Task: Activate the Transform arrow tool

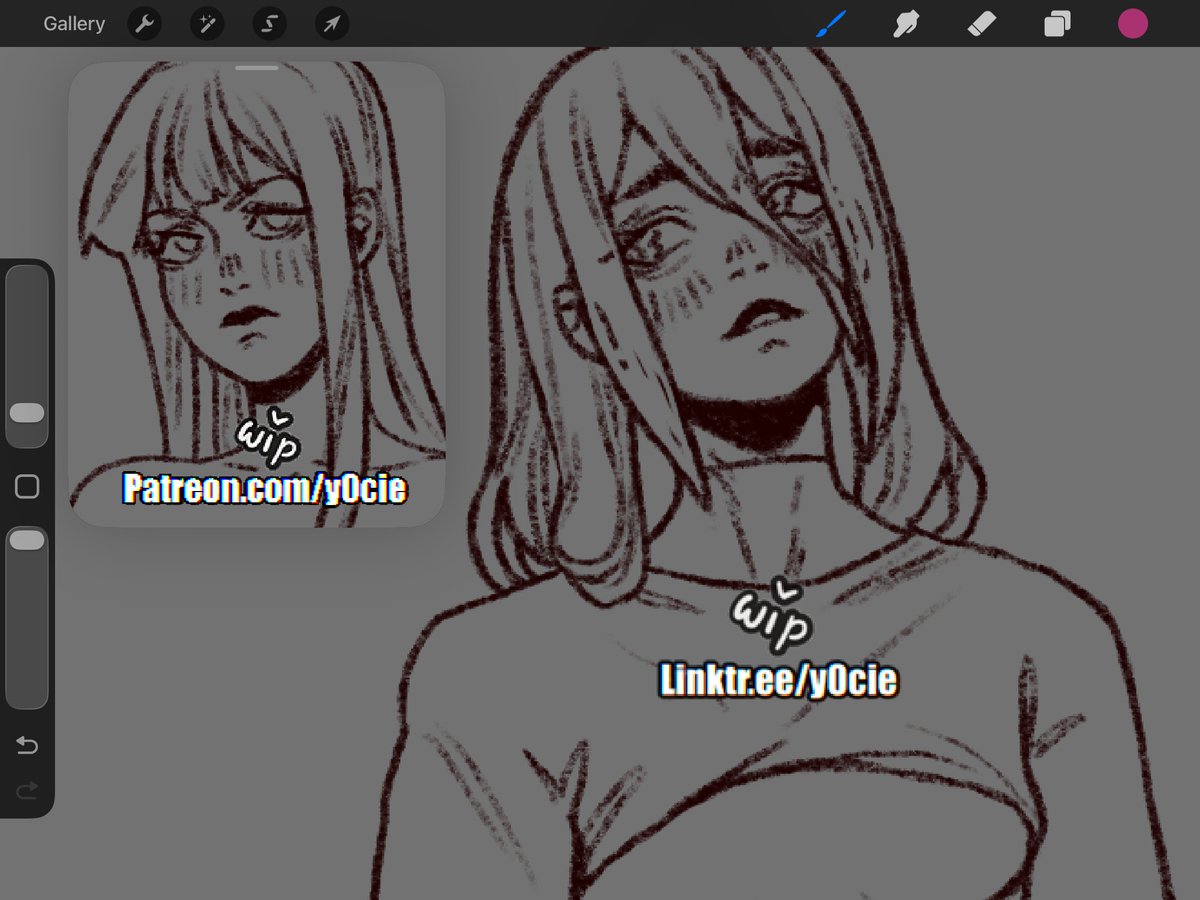Action: coord(332,24)
